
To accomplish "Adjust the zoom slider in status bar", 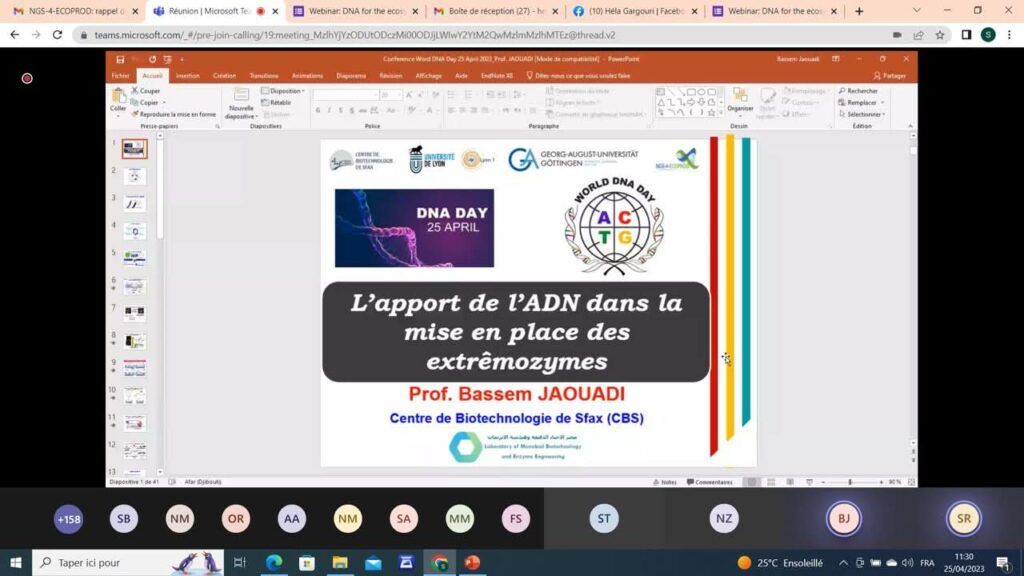I will point(849,482).
